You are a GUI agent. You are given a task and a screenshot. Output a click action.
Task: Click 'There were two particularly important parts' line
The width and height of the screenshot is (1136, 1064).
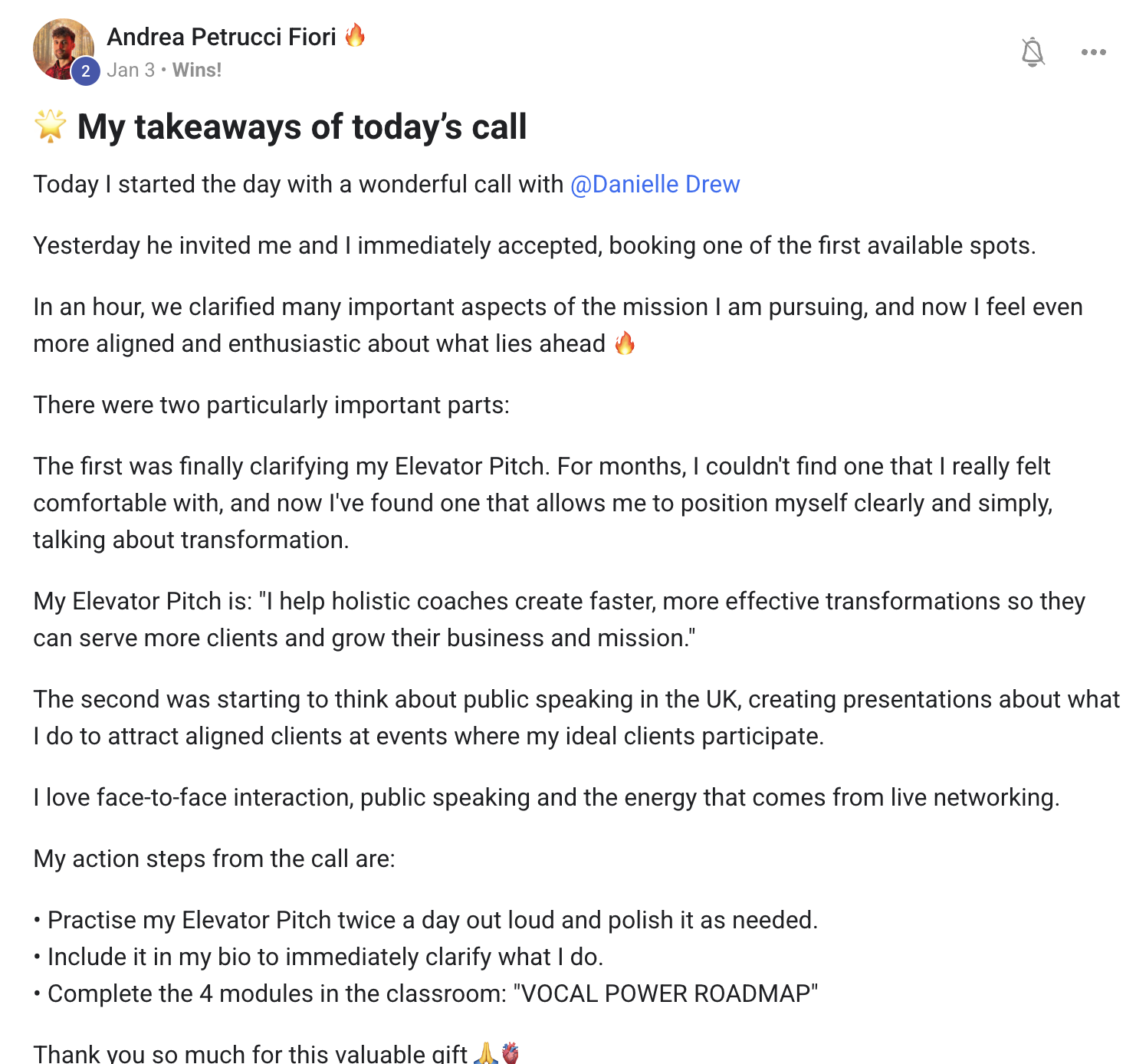(x=271, y=405)
